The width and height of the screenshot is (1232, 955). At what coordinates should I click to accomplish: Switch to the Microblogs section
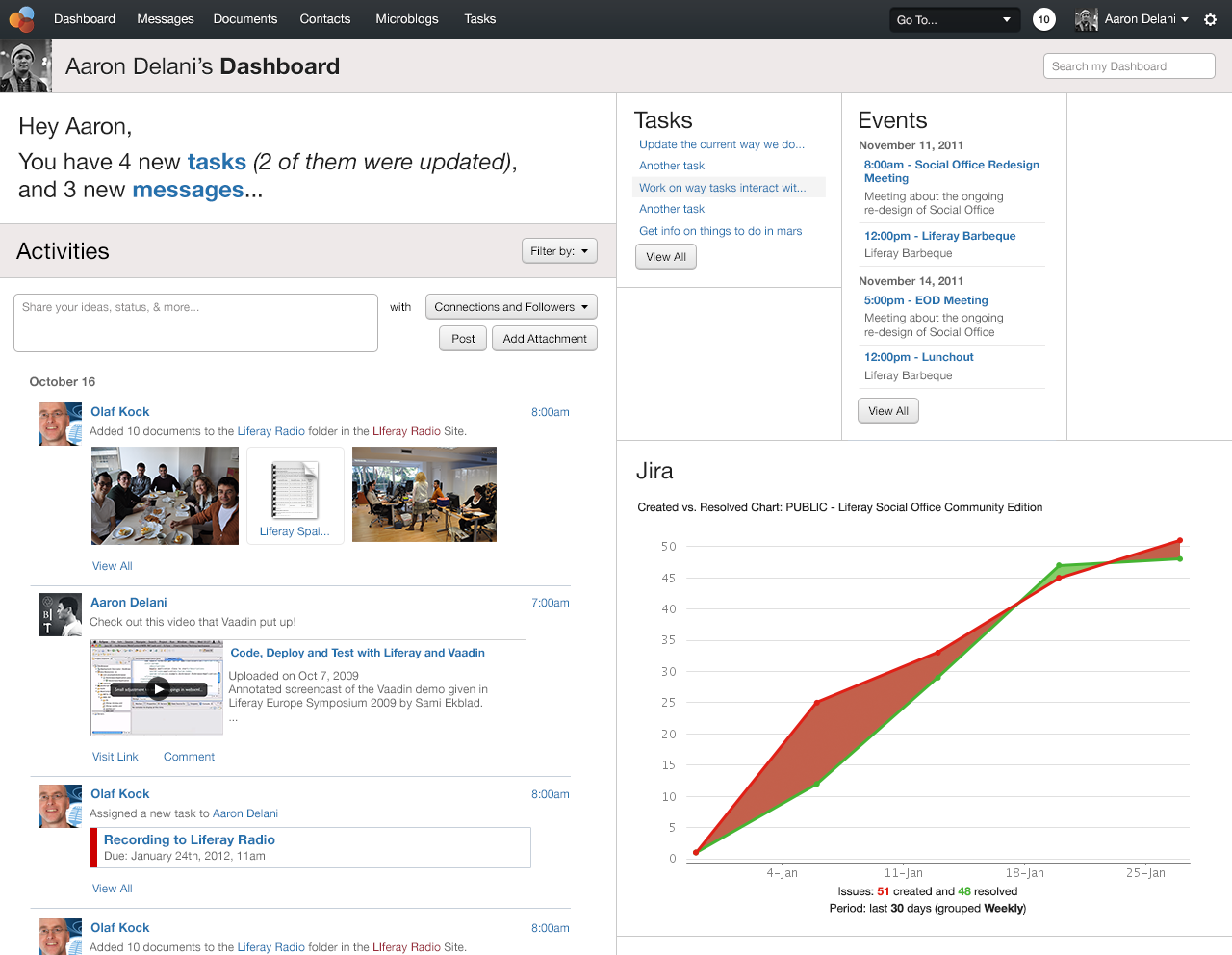click(x=406, y=19)
